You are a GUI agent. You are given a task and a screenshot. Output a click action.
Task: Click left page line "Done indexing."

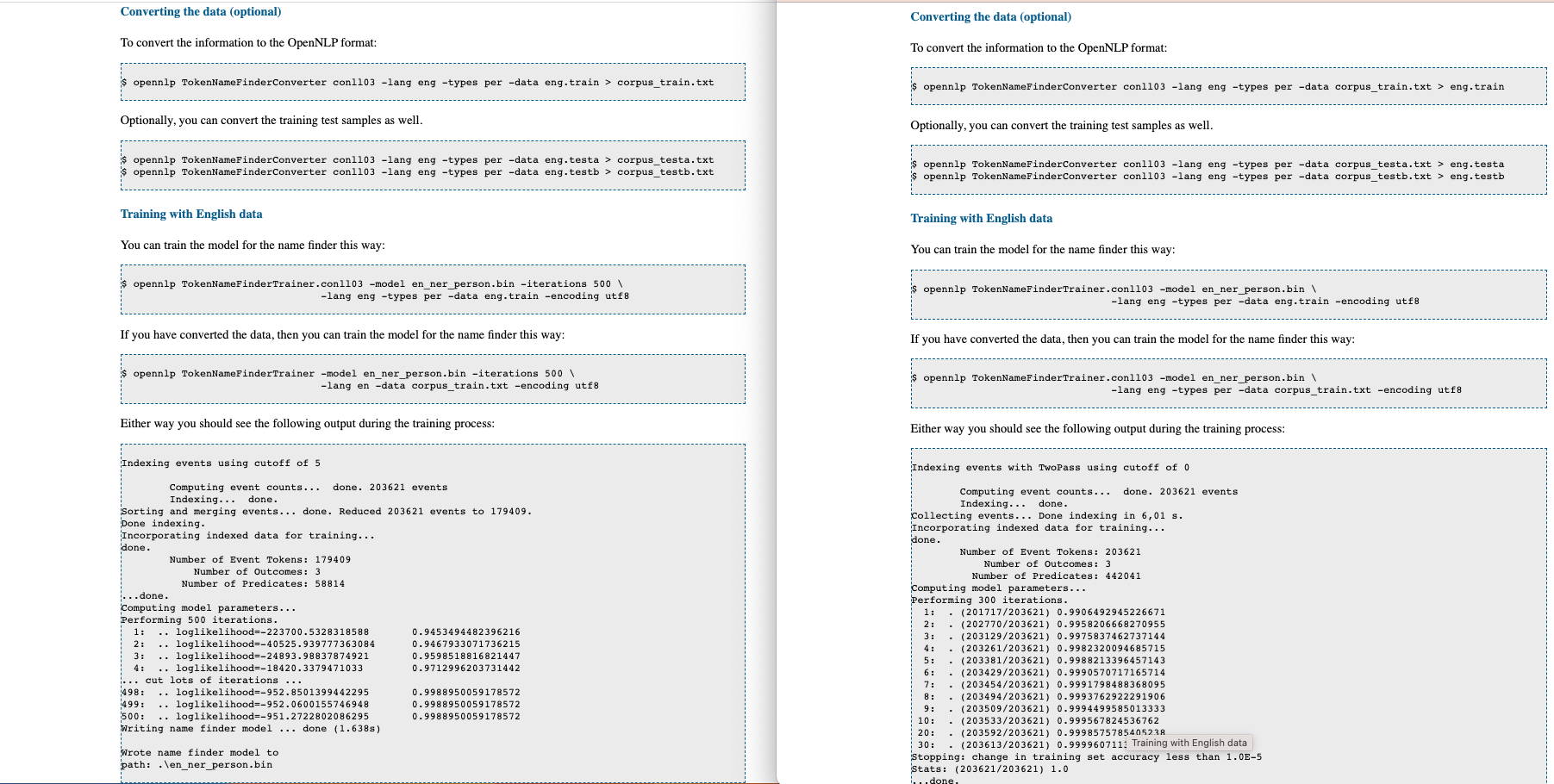164,524
